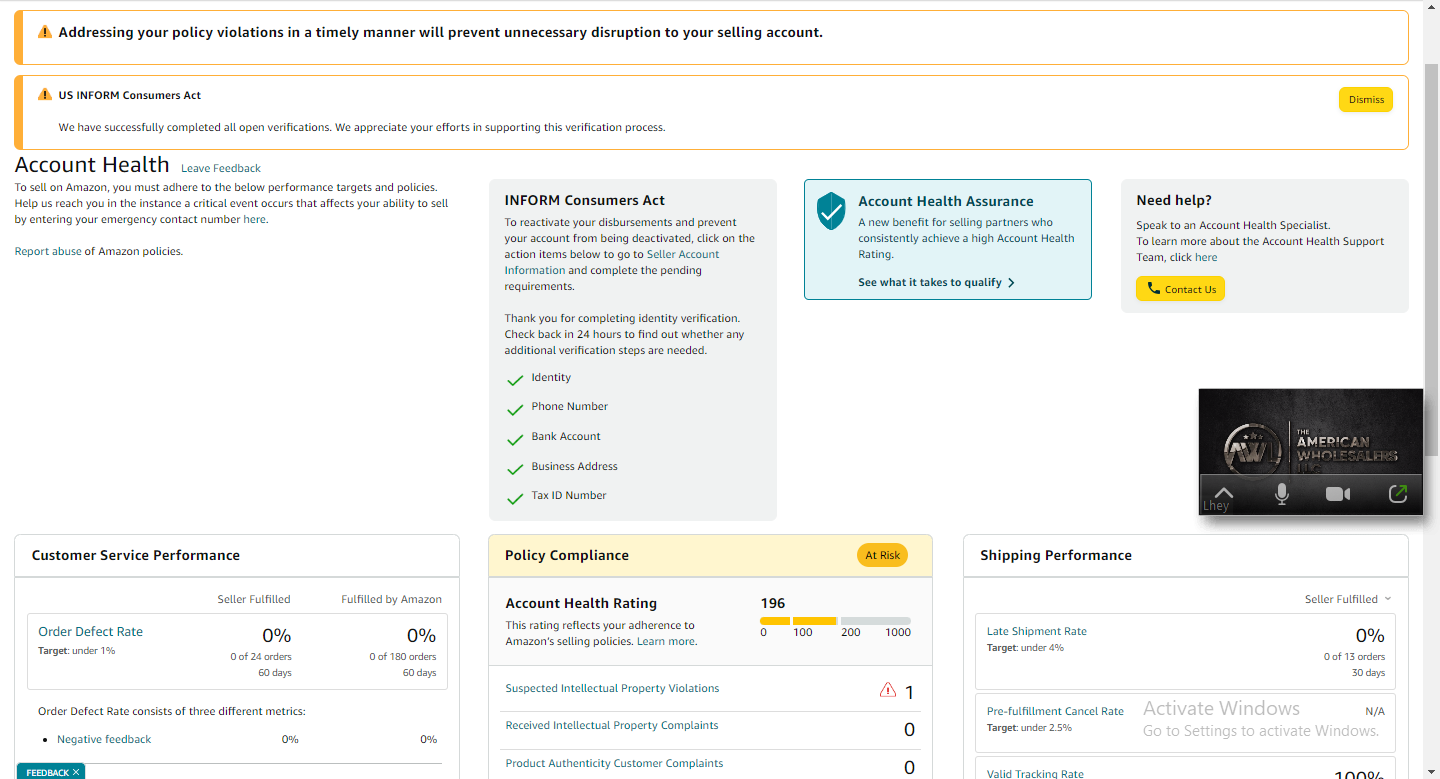Viewport: 1440px width, 779px height.
Task: Click the N/A value for Pre-fulfillment Cancel Rate
Action: coord(1375,711)
